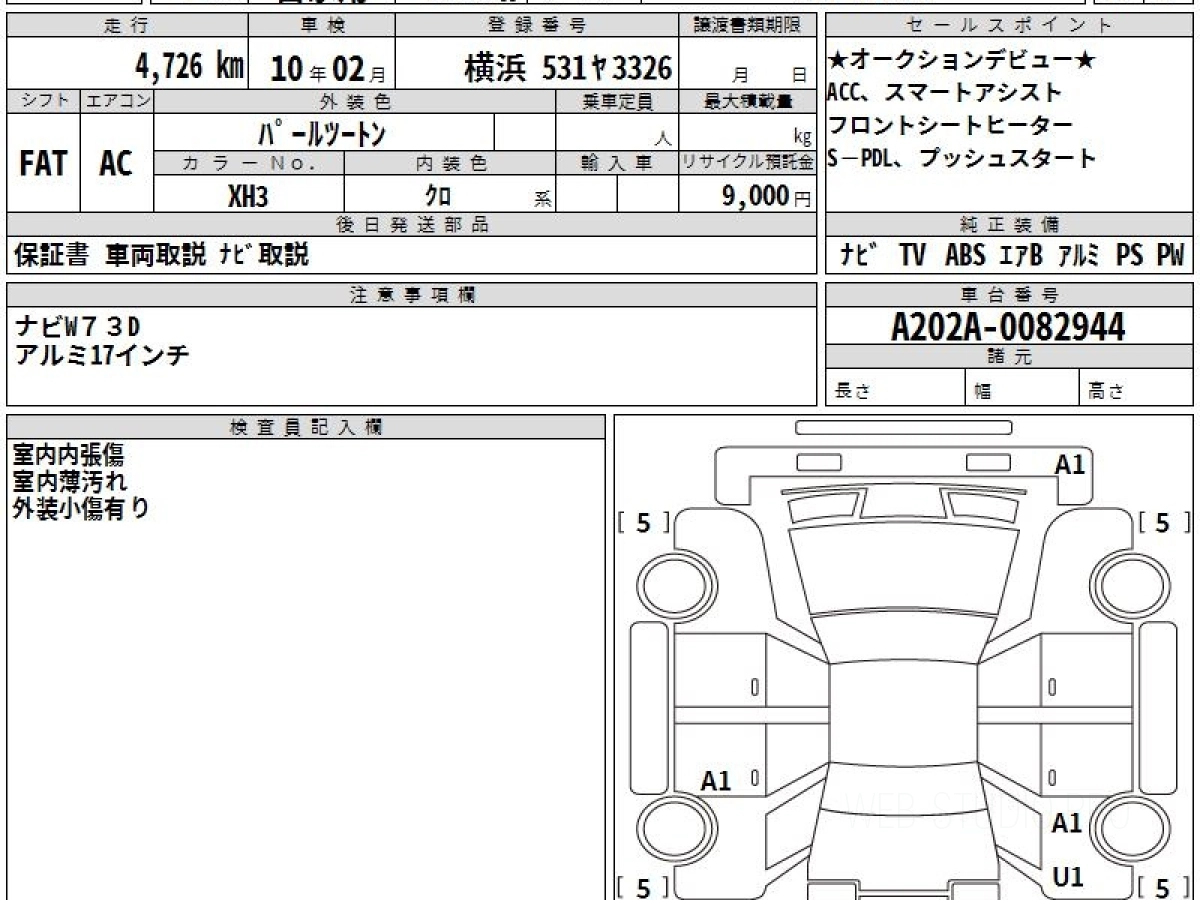
Task: Click the 車台番号 header
Action: (x=1009, y=294)
